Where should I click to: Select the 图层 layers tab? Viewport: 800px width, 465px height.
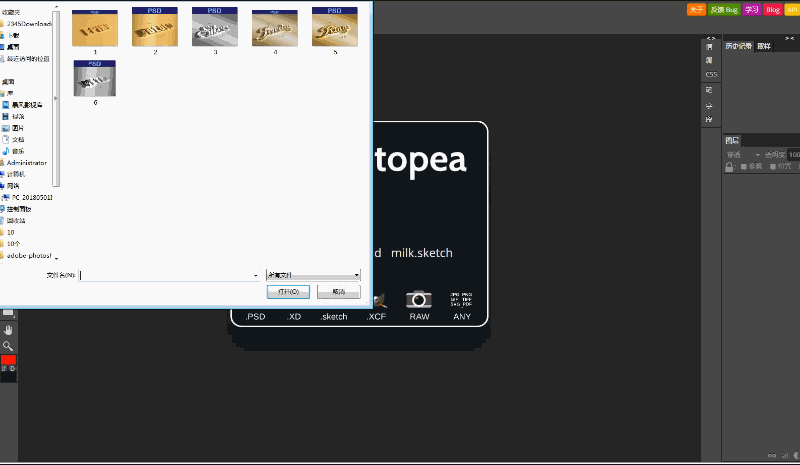(732, 140)
